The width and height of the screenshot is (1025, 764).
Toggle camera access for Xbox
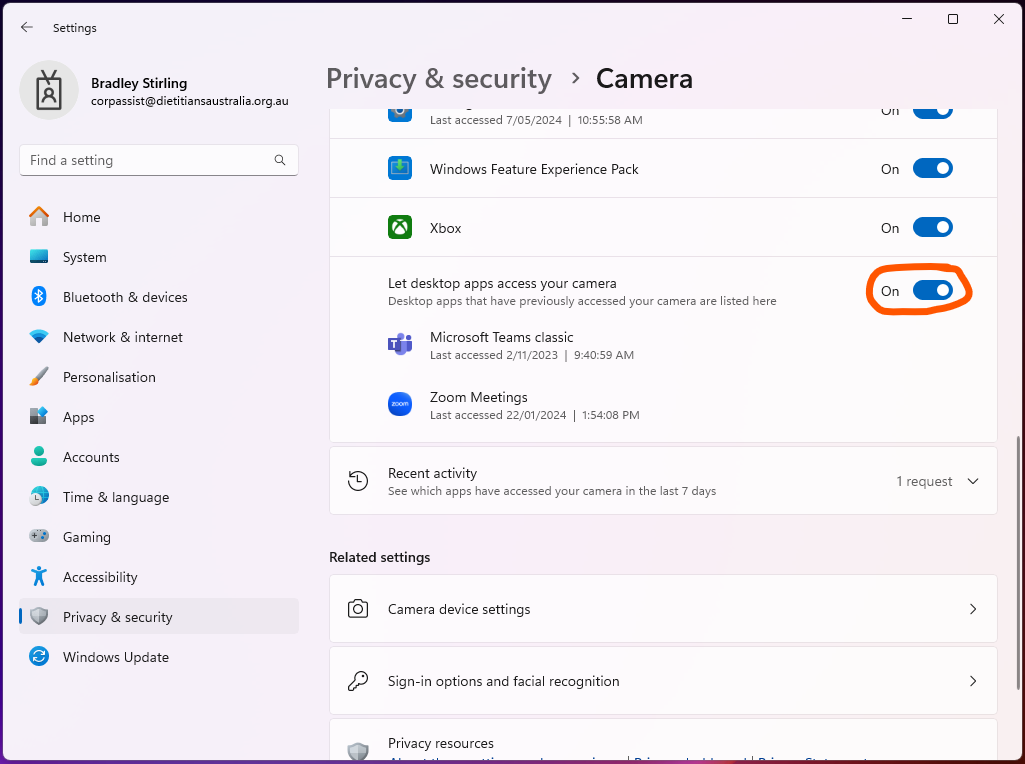coord(932,227)
